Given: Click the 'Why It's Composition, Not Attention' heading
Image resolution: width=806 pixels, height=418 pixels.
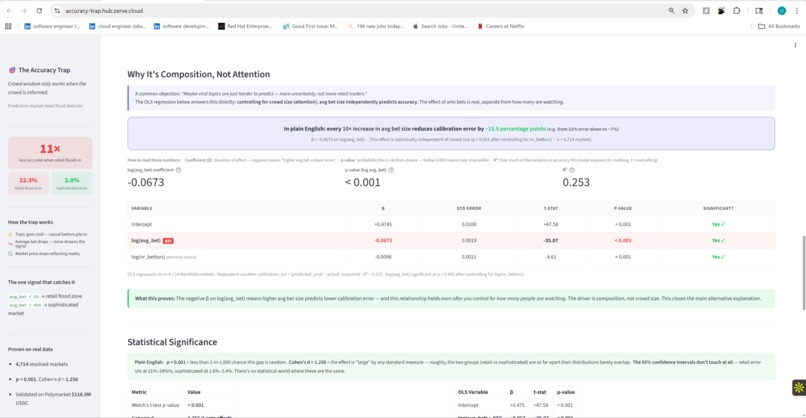Looking at the screenshot, I should coord(198,75).
